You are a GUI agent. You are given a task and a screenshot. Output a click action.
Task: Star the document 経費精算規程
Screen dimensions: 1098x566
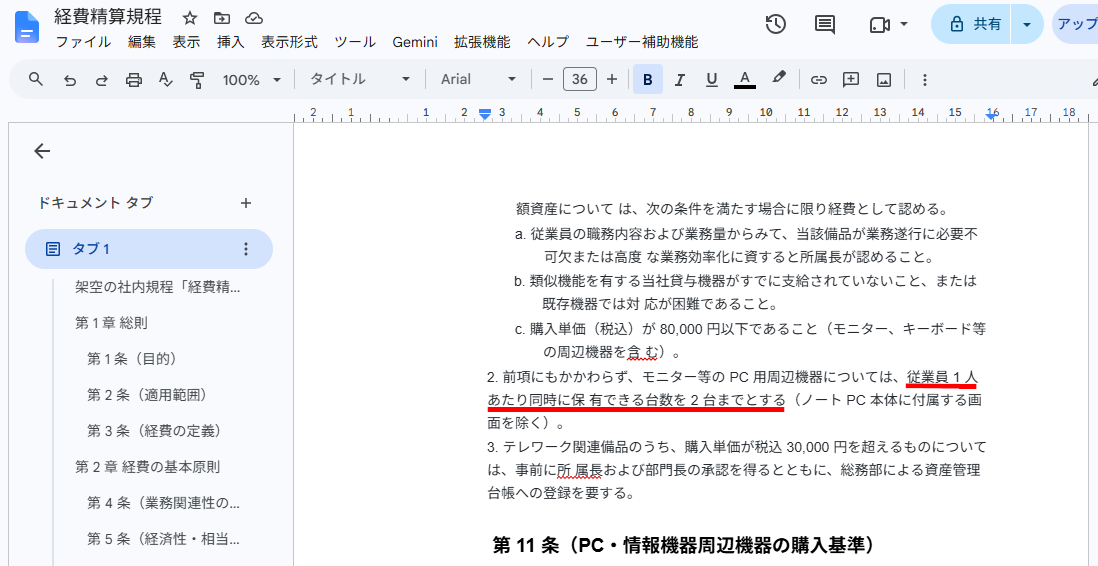click(x=189, y=18)
